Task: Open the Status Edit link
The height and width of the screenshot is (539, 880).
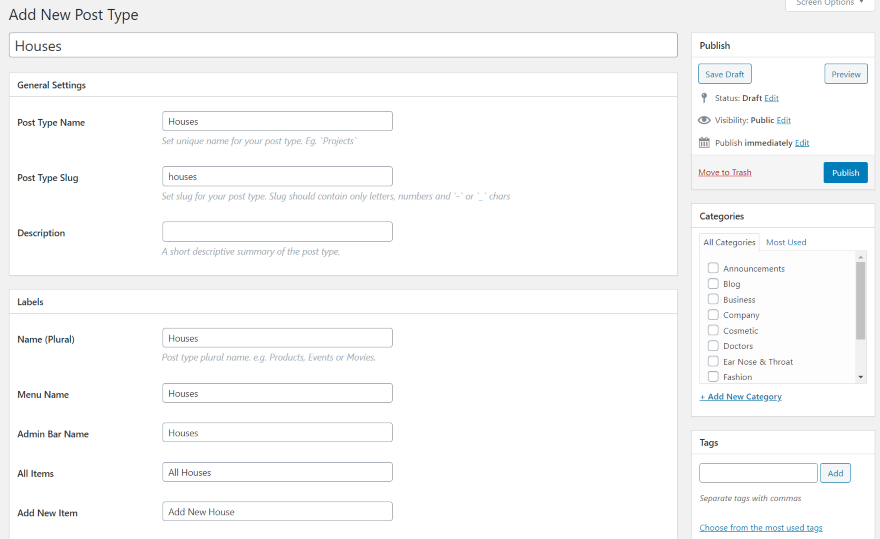Action: tap(771, 98)
